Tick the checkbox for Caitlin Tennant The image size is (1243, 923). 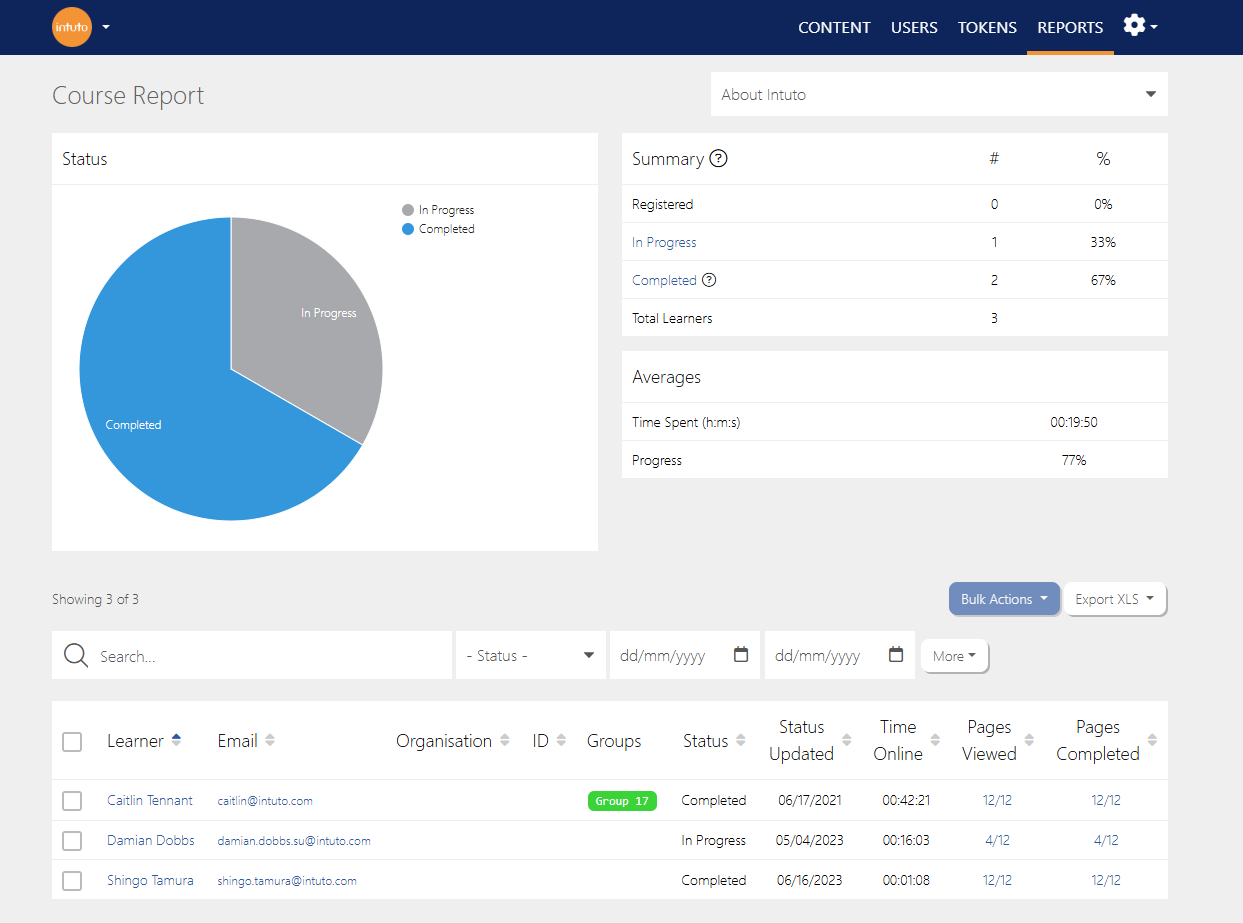72,801
